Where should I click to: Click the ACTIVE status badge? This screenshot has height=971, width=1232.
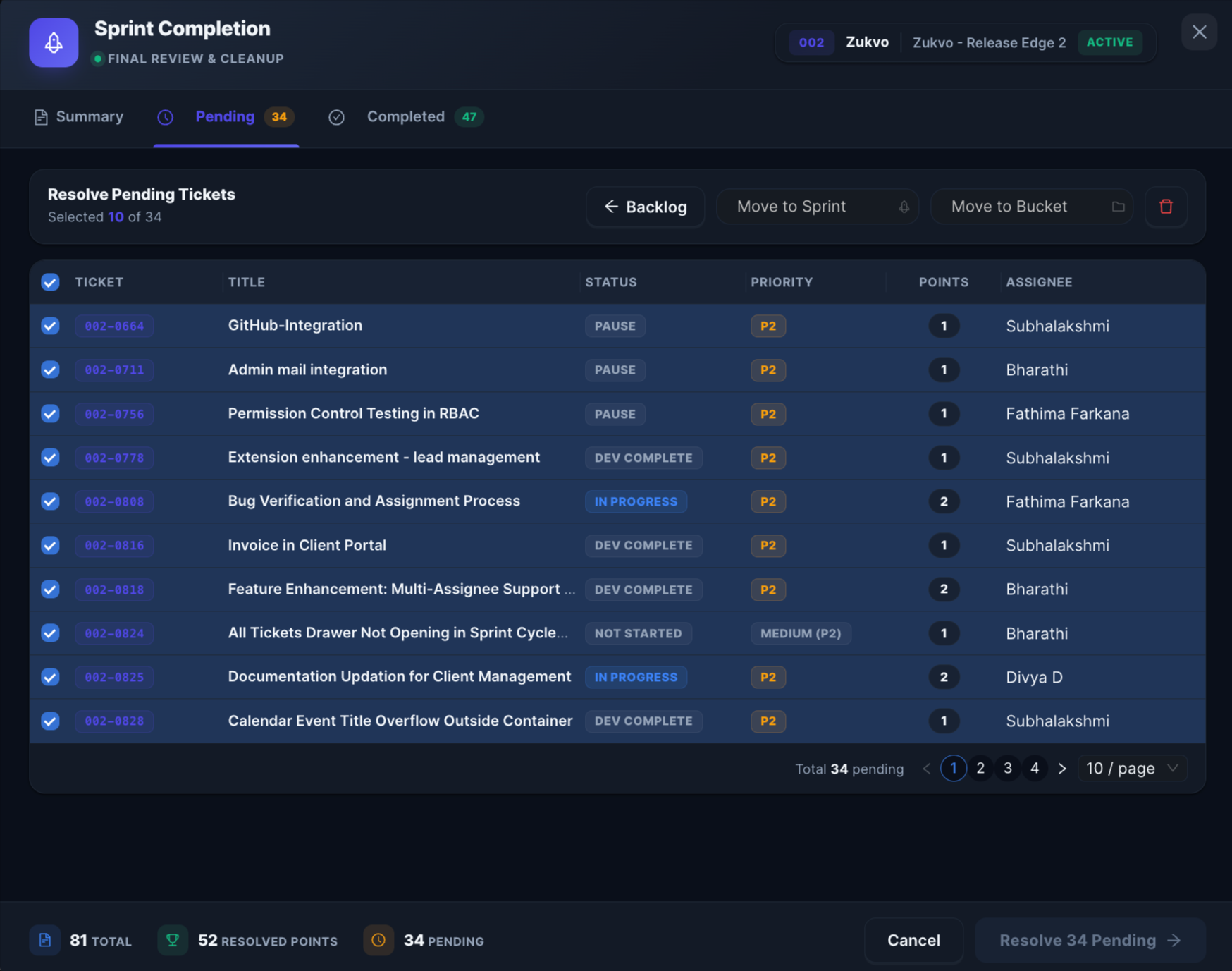1109,42
